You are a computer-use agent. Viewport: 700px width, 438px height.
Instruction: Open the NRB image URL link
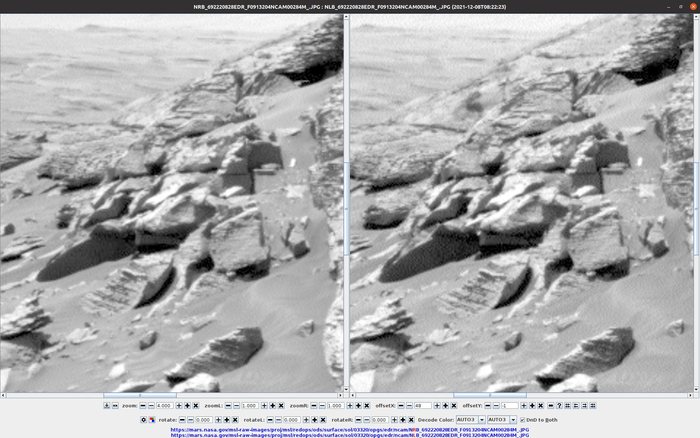click(350, 430)
